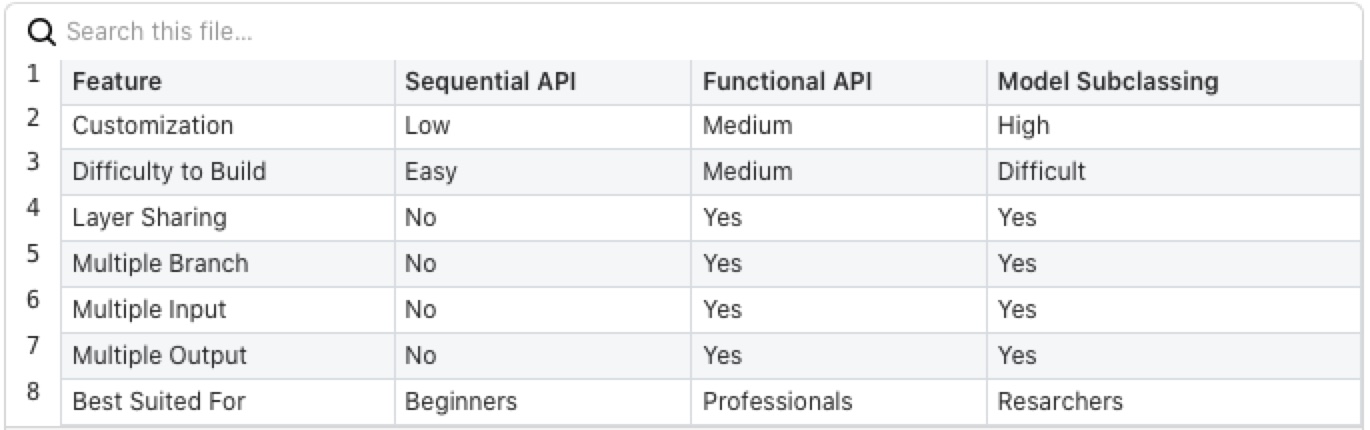1370x430 pixels.
Task: Select the Feature column header
Action: point(228,82)
